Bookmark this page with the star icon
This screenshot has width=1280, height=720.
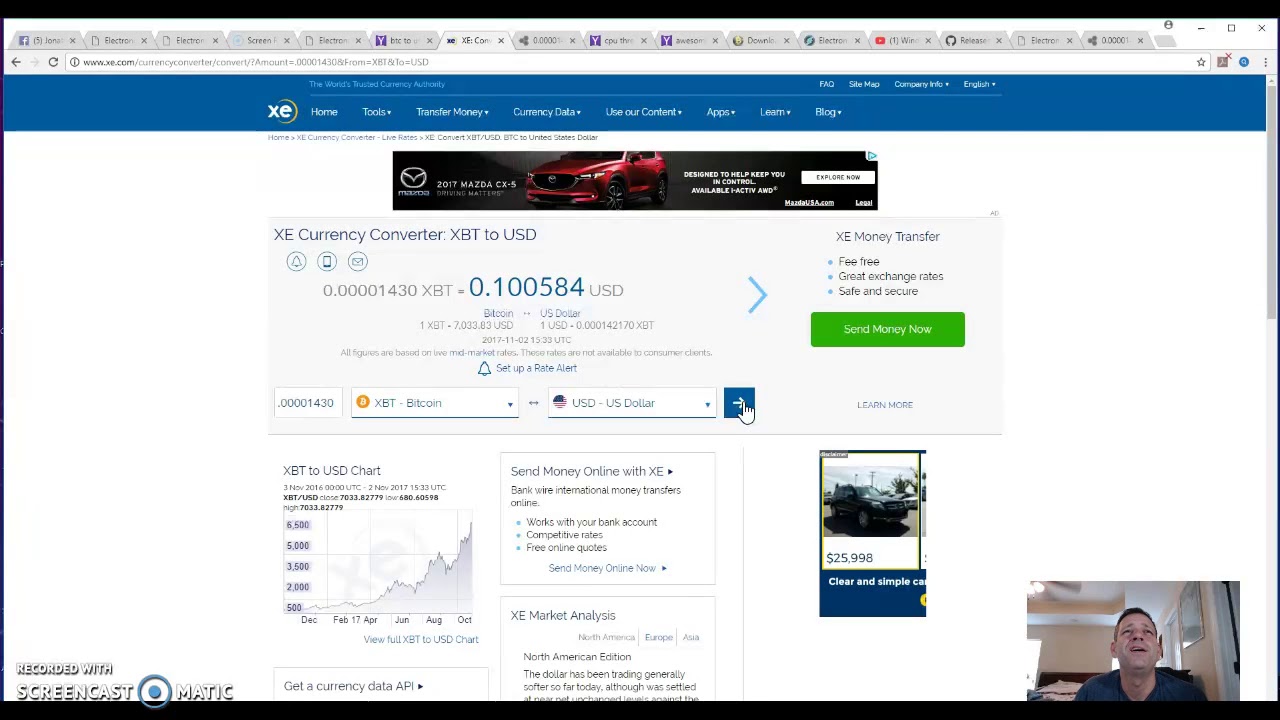pos(1201,62)
